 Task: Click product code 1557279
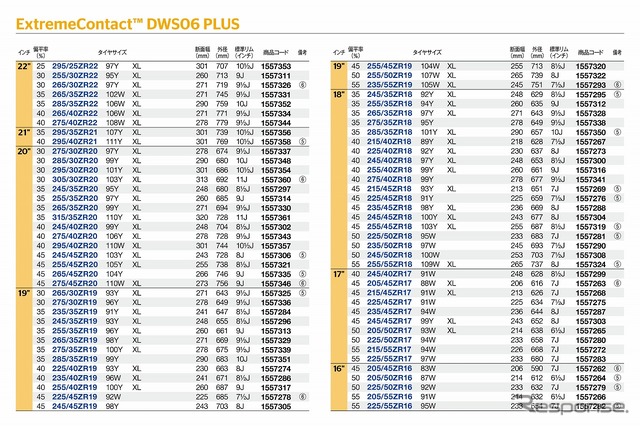(x=591, y=388)
